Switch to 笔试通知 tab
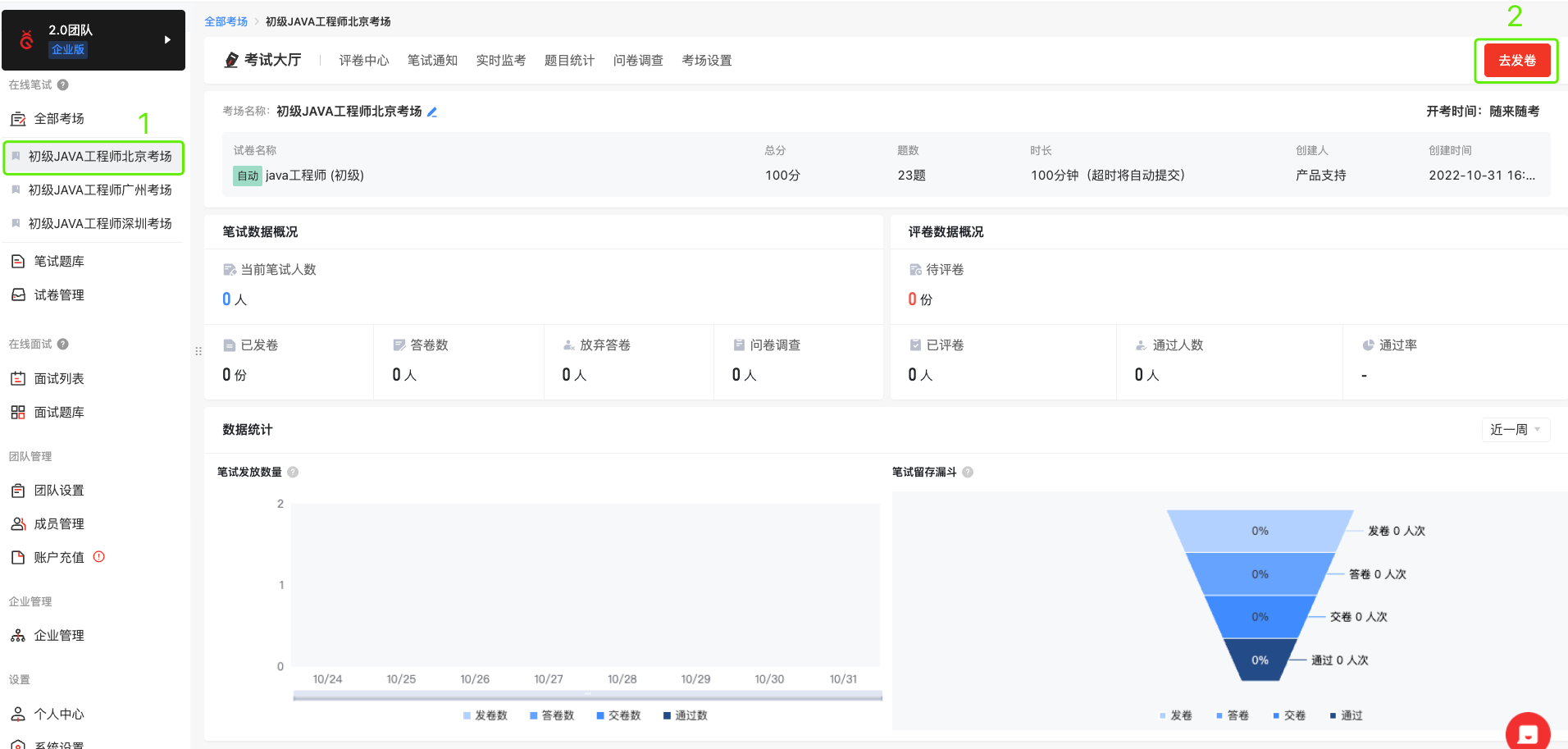The height and width of the screenshot is (749, 1568). [432, 61]
